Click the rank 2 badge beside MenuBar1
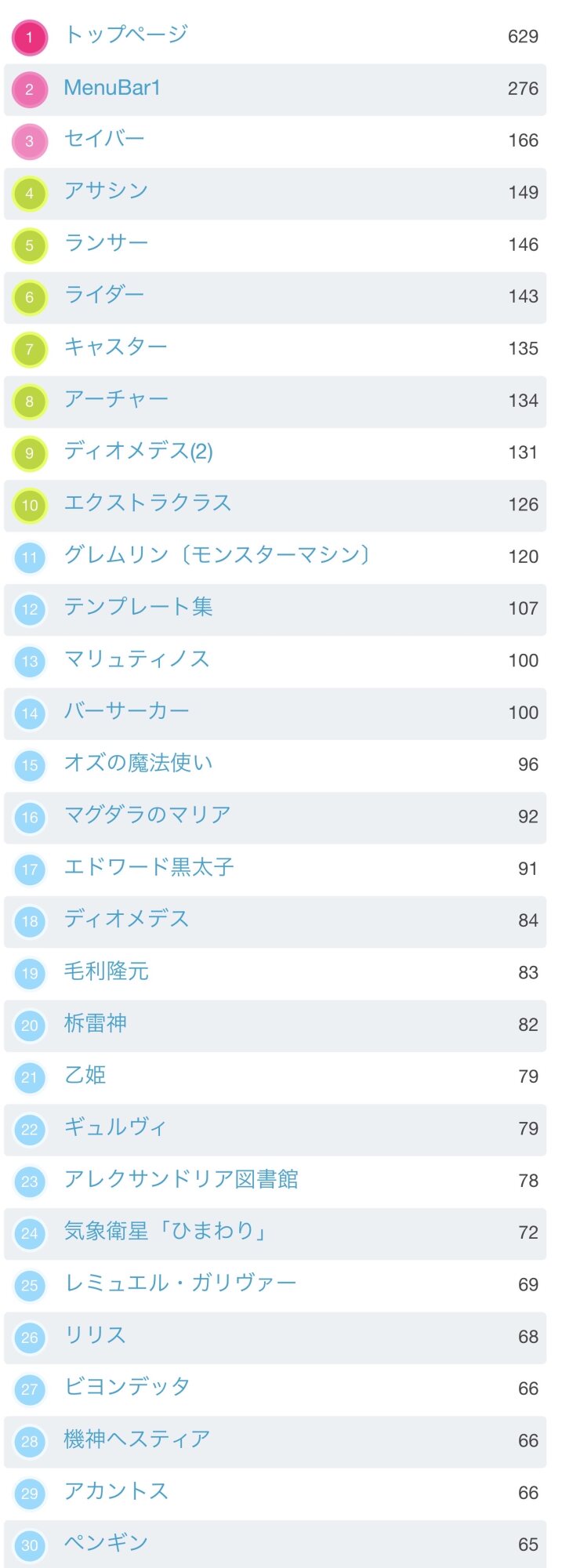Screen dimensions: 562x1568 pyautogui.click(x=30, y=89)
